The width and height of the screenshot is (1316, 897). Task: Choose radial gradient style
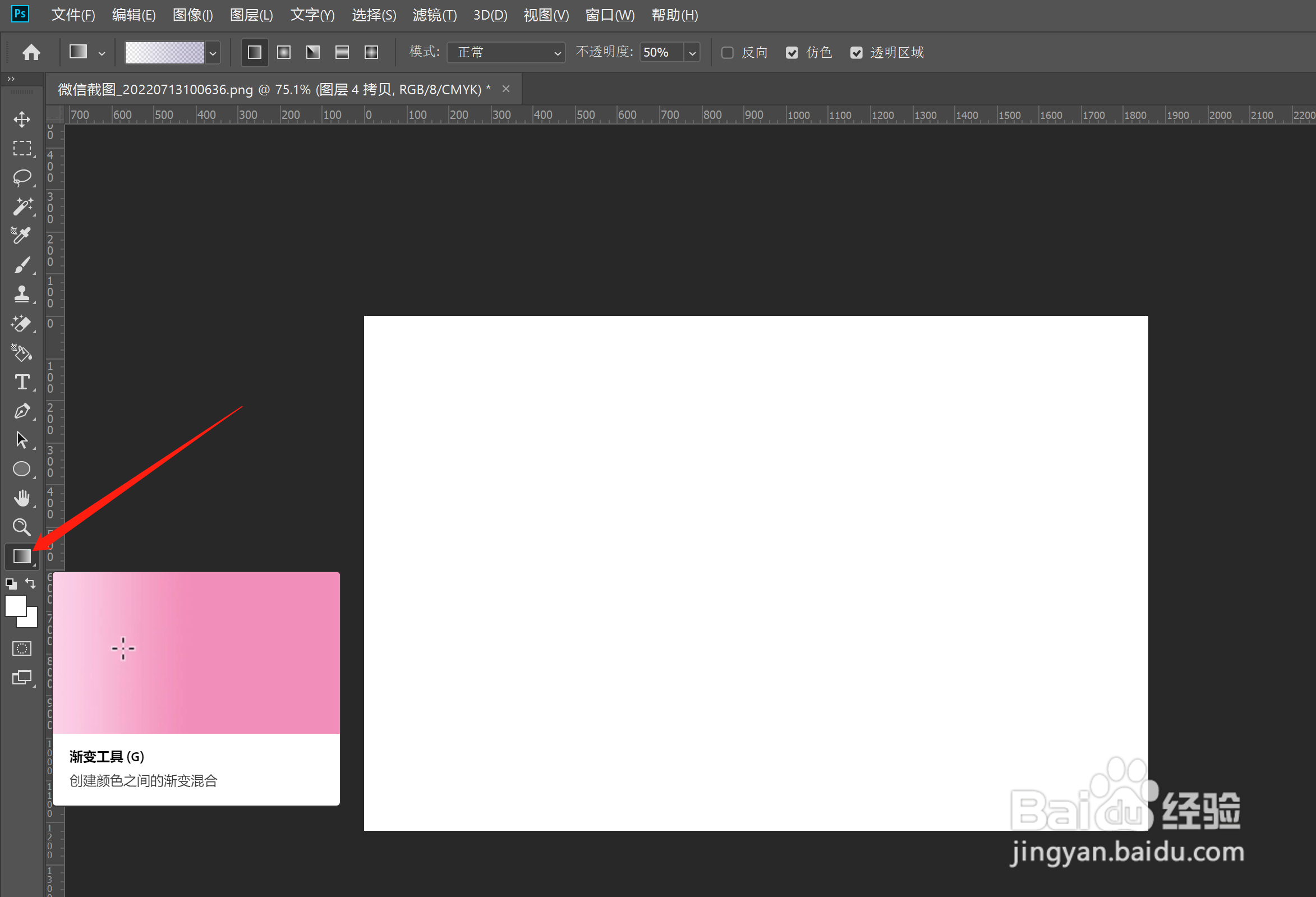(284, 52)
